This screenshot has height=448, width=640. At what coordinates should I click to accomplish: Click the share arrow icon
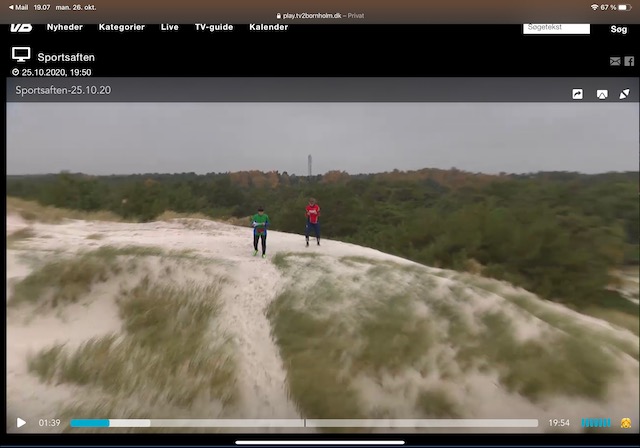tap(578, 94)
